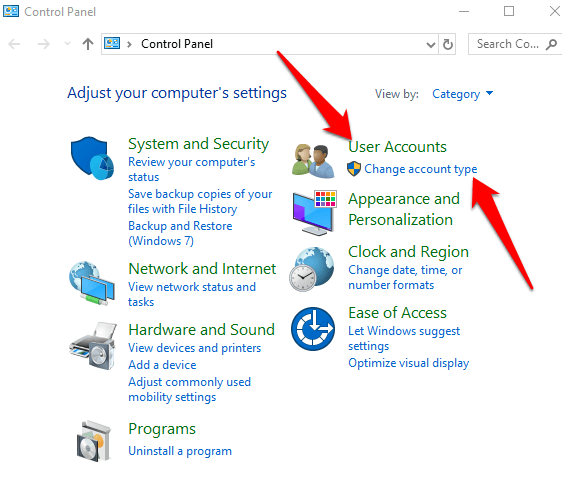Open Network and Internet category

tap(202, 269)
